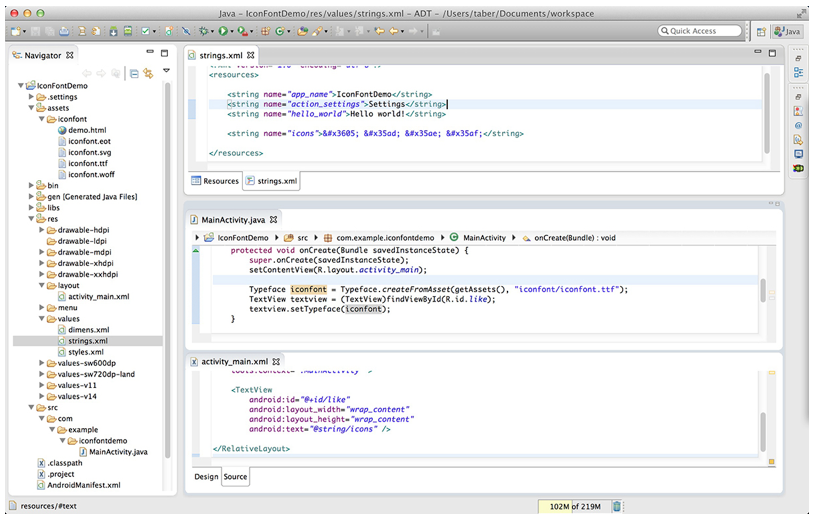Run garbage collector trash icon
This screenshot has height=523, width=817.
(x=616, y=506)
